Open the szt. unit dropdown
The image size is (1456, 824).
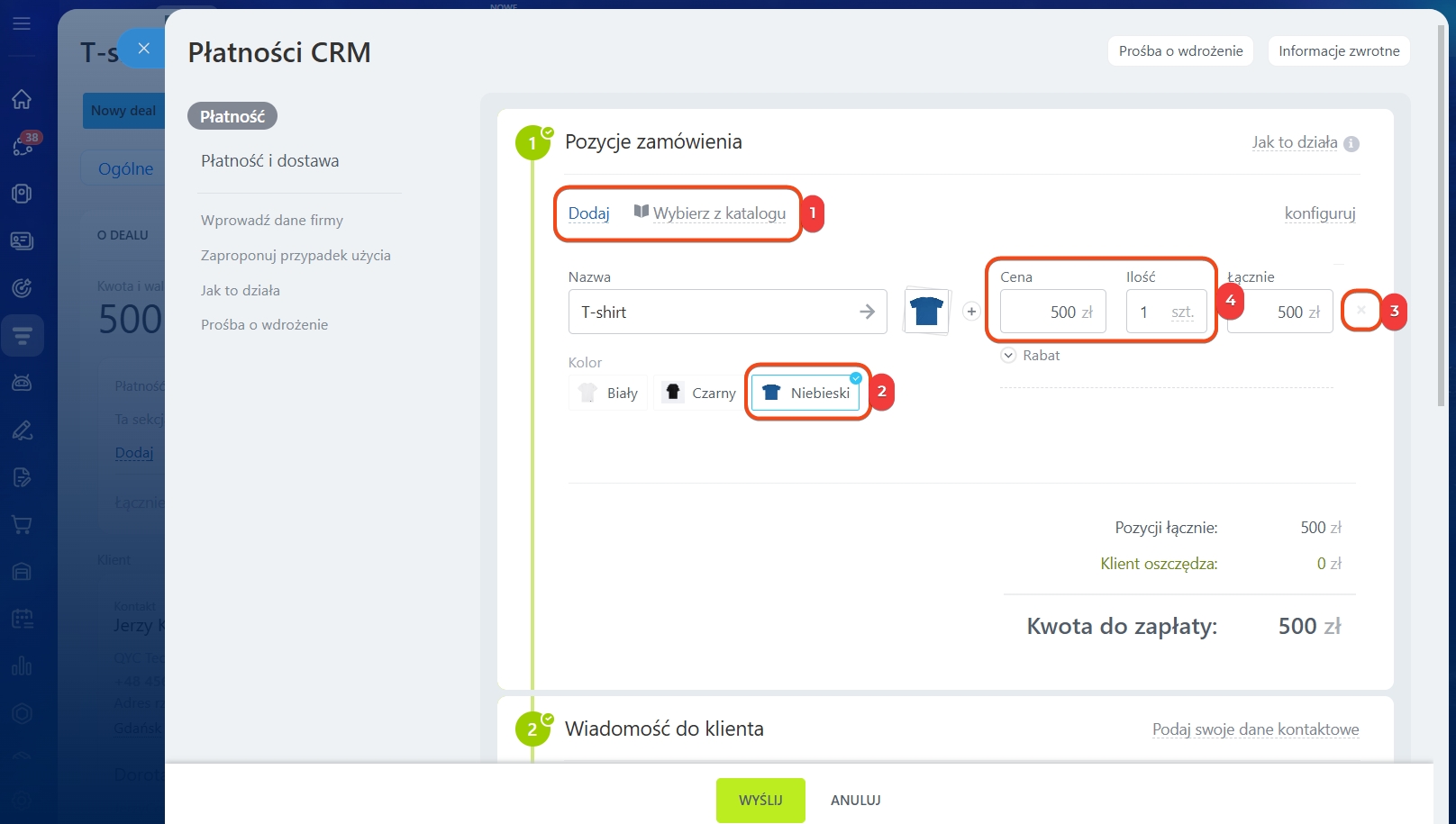[1182, 312]
